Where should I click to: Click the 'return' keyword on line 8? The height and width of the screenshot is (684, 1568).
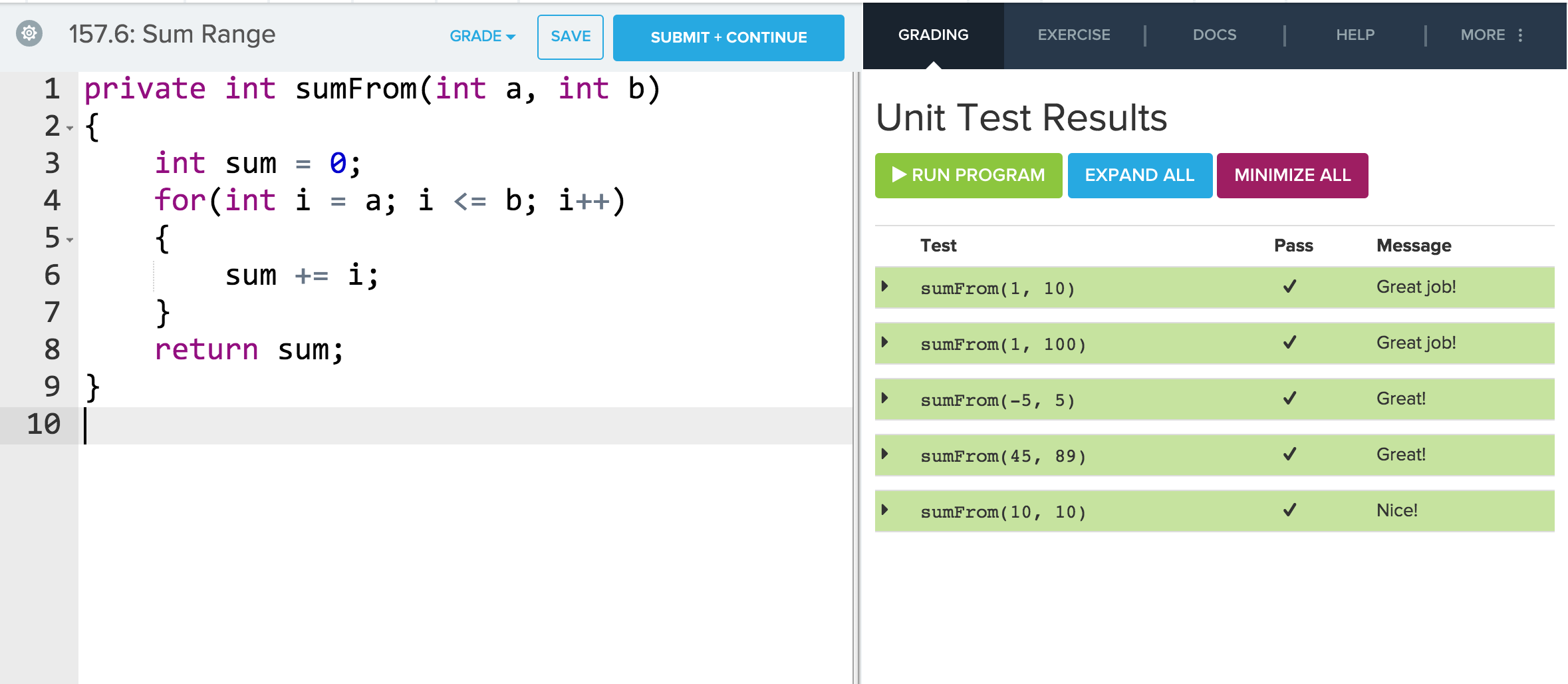click(206, 350)
